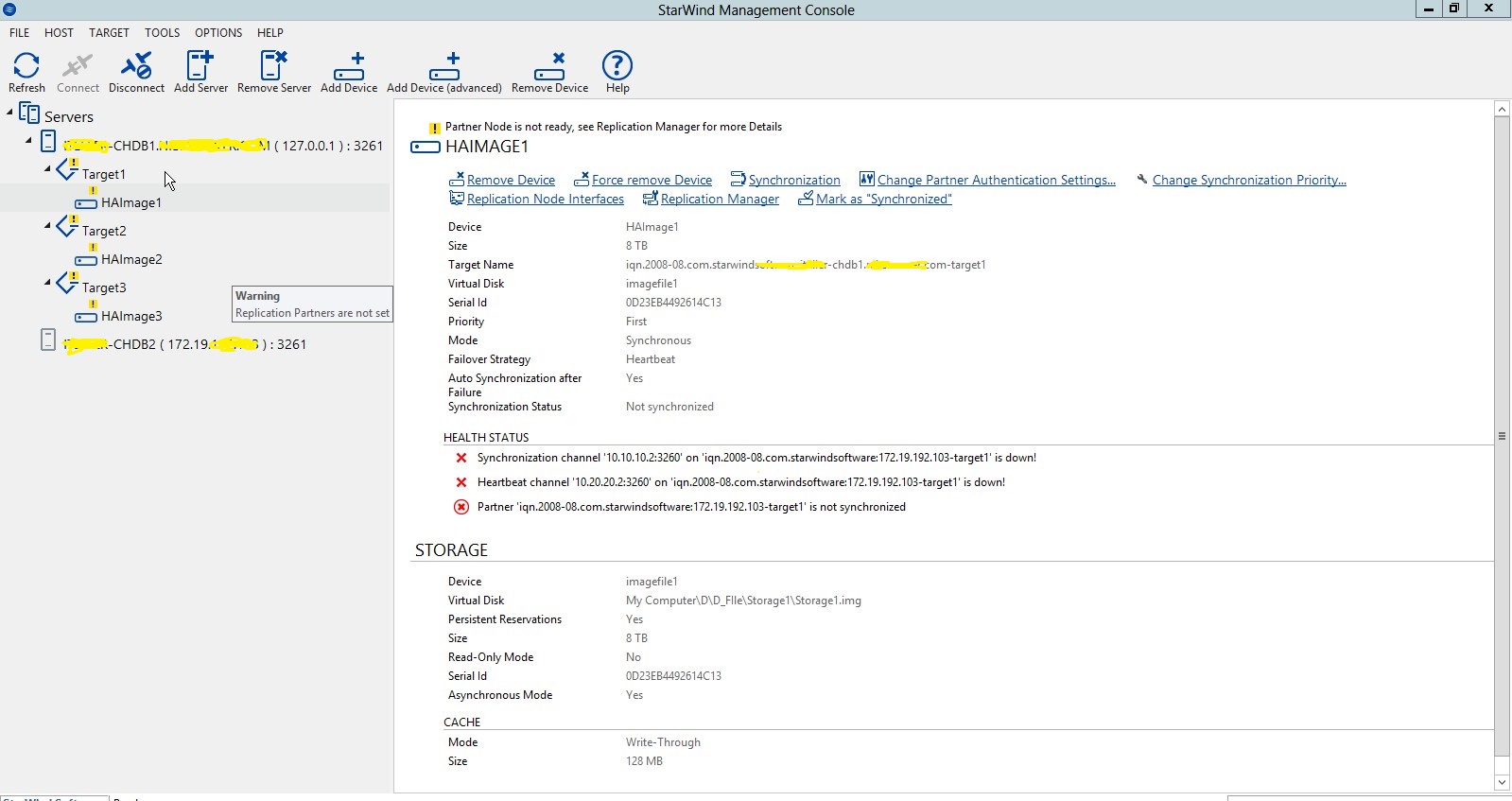
Task: Click the Servers root icon in tree
Action: tap(29, 113)
